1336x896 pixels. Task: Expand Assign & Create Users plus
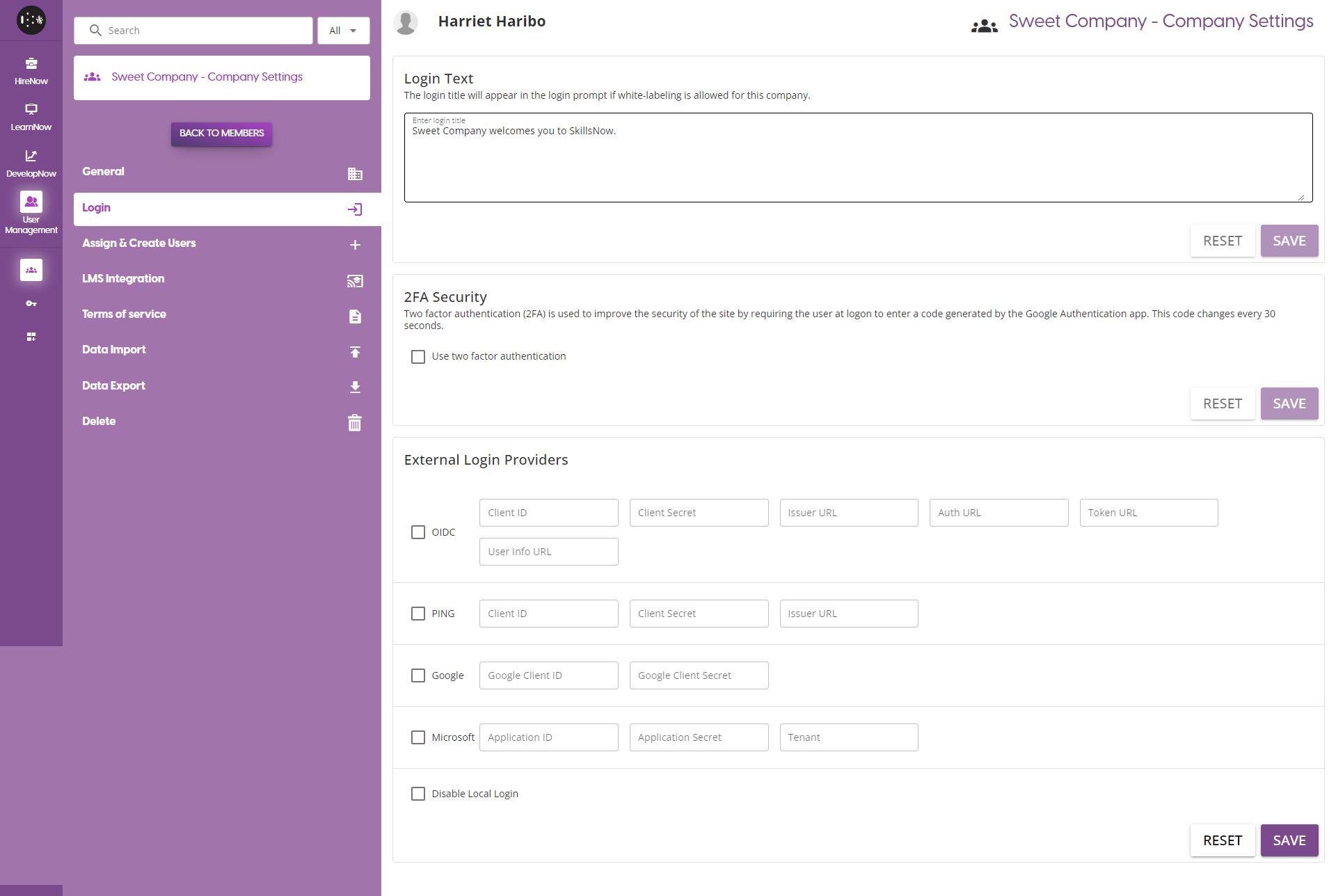pyautogui.click(x=355, y=245)
